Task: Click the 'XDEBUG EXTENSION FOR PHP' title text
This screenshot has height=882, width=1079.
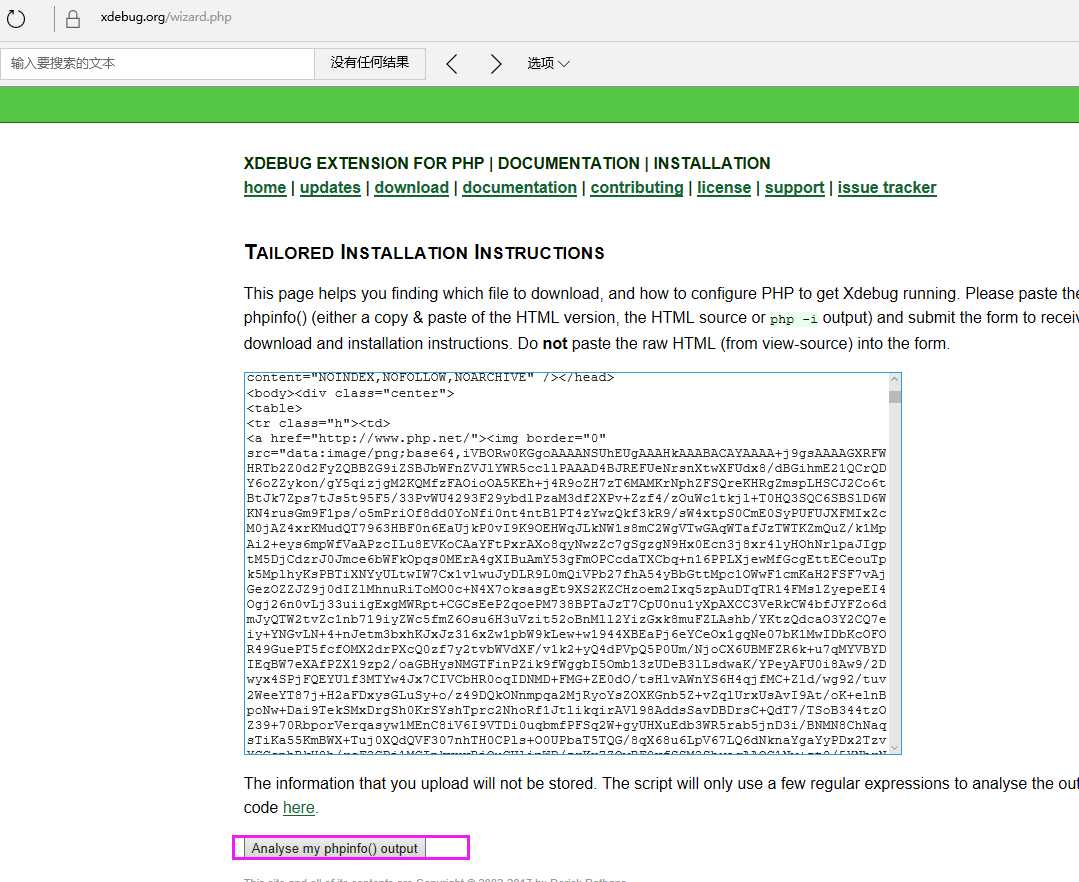Action: (x=364, y=164)
